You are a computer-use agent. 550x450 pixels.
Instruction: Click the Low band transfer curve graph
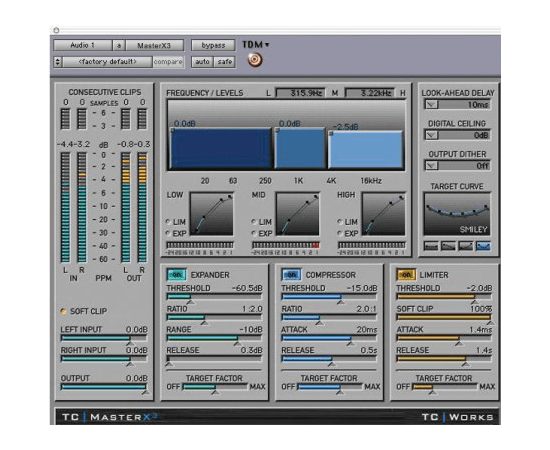click(212, 214)
